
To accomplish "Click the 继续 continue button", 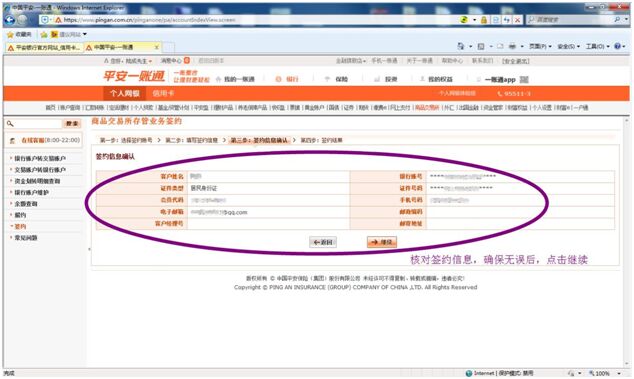I will [382, 242].
